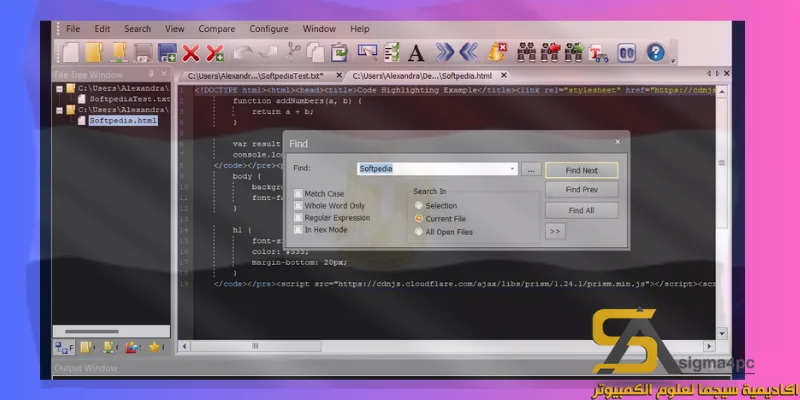
Task: Collapse the second C:\Users\Alexandra tree node
Action: point(60,110)
